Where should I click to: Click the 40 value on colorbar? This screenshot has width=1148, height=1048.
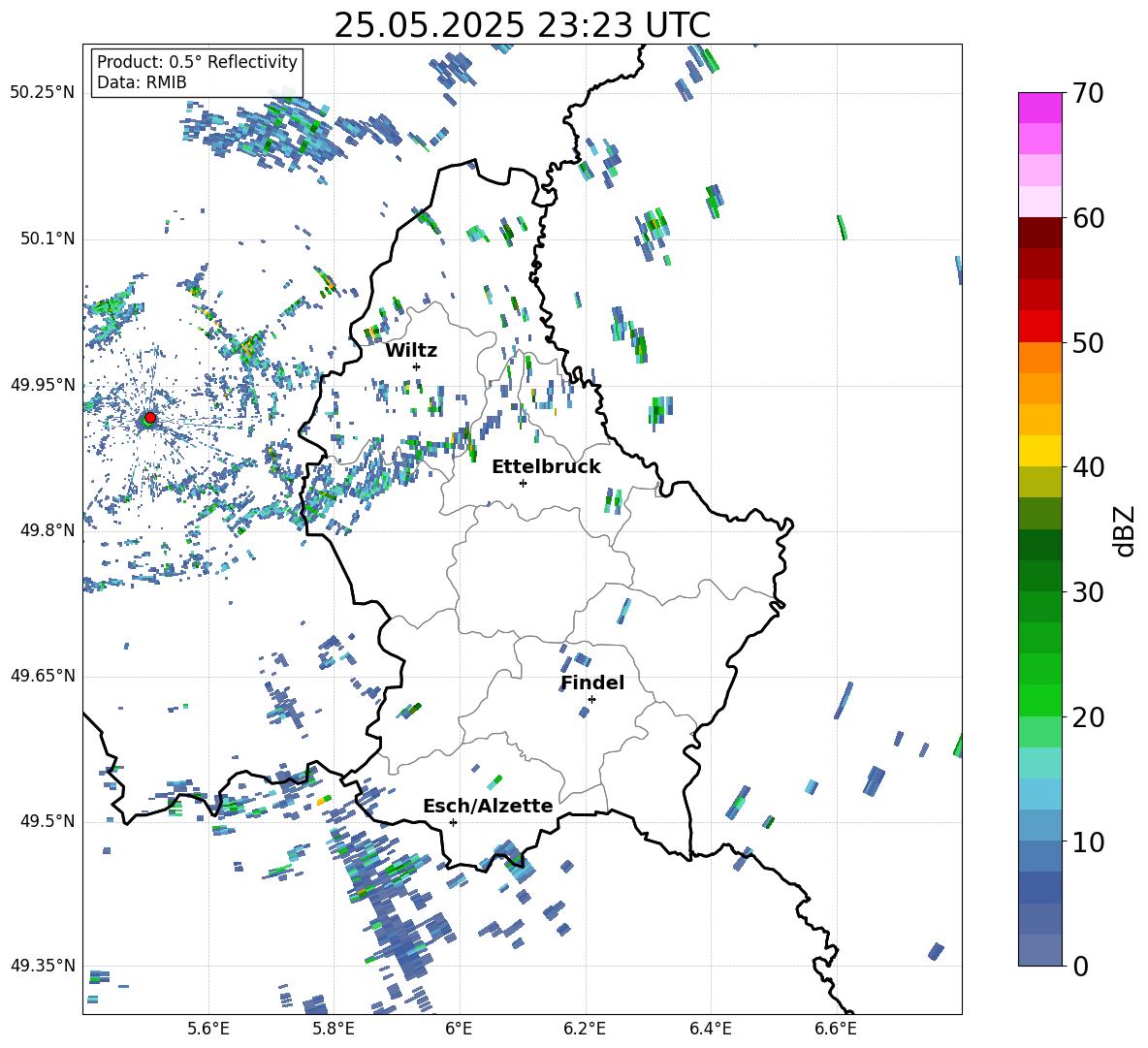1088,467
